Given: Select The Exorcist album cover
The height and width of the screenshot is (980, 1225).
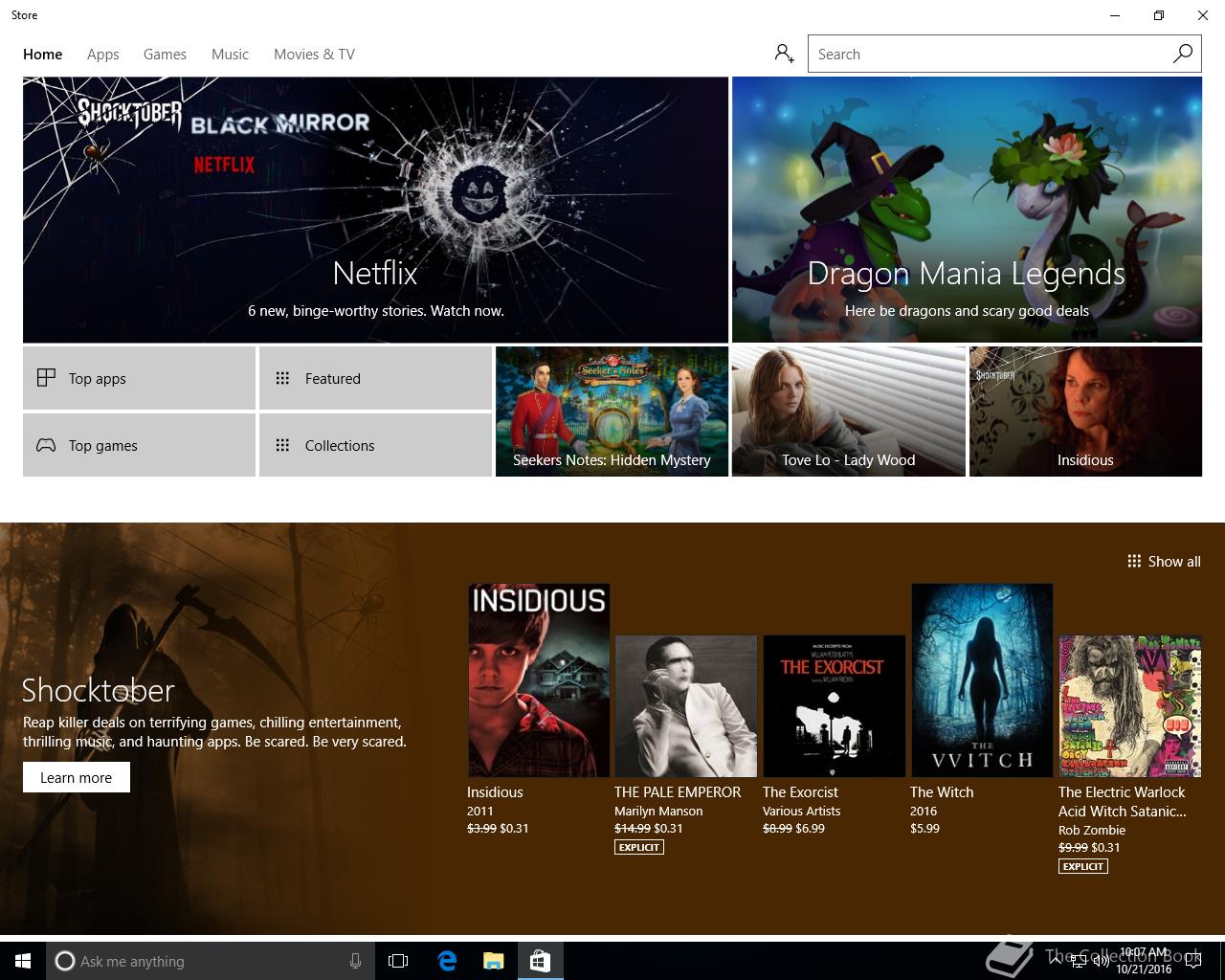Looking at the screenshot, I should [834, 706].
